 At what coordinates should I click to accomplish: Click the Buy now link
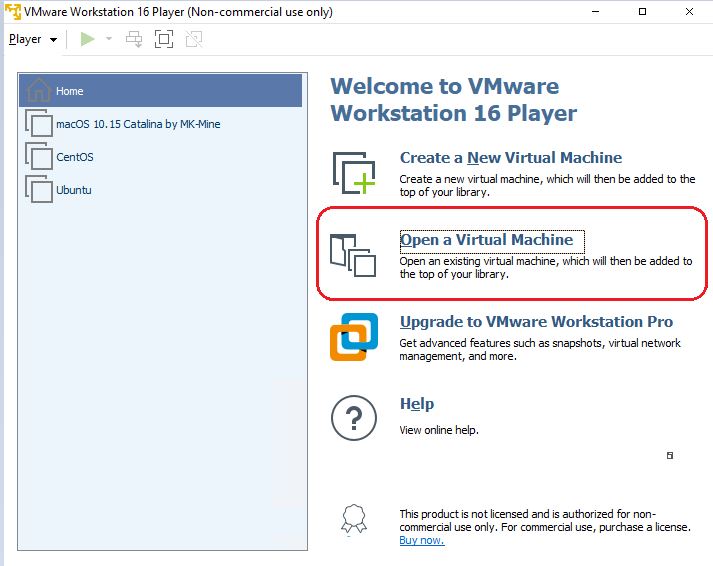pyautogui.click(x=421, y=541)
